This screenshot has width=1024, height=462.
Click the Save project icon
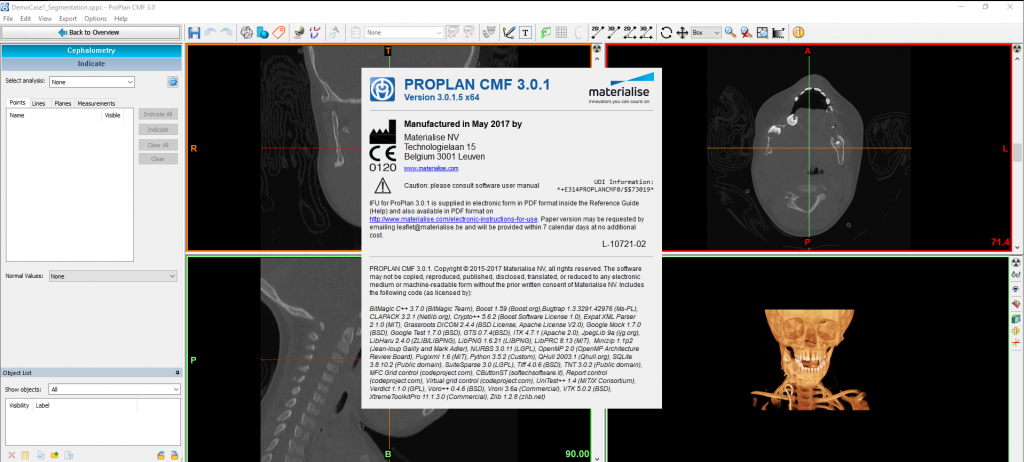pos(194,32)
